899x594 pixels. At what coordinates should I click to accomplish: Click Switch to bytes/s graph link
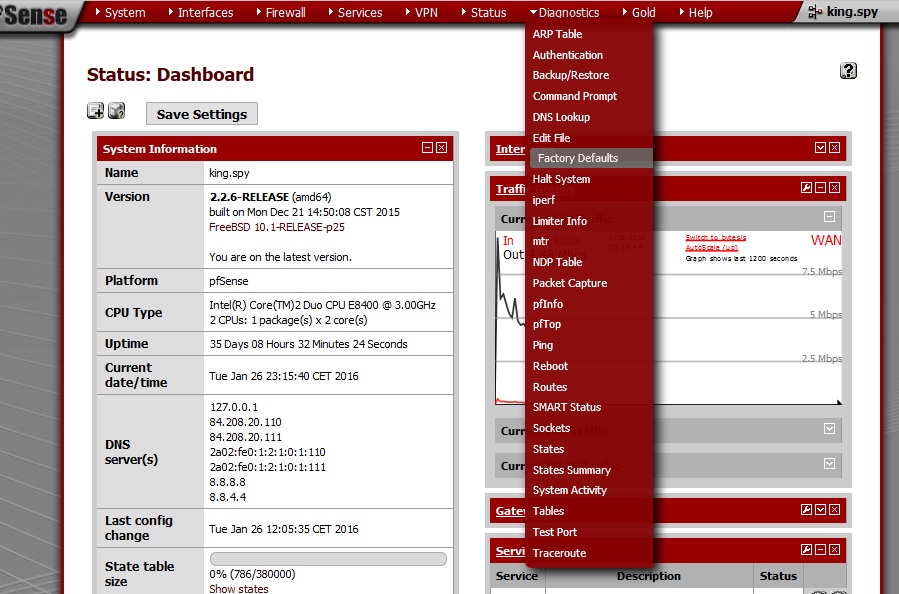coord(716,237)
